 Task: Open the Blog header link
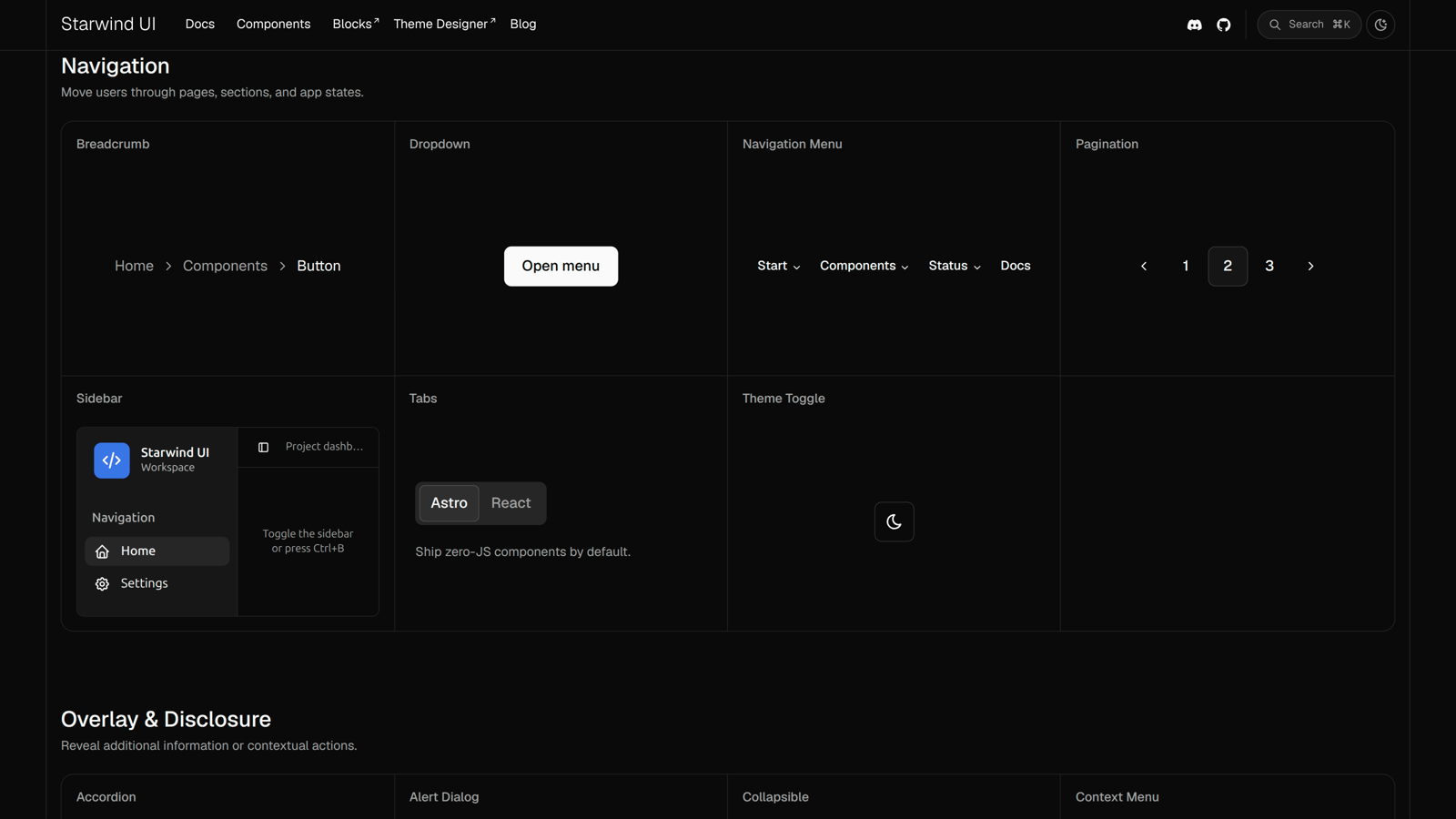[x=523, y=24]
